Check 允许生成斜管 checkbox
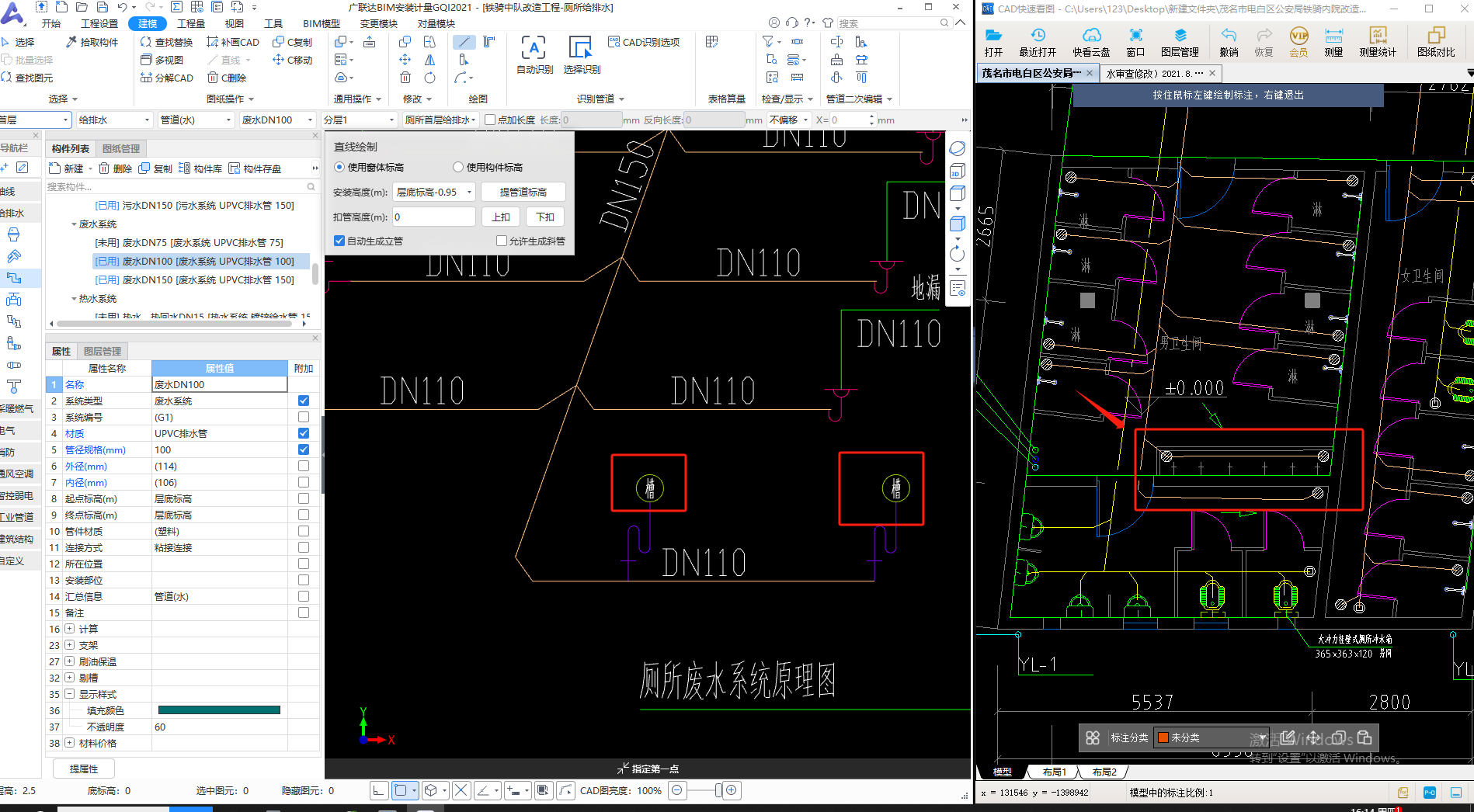This screenshot has width=1474, height=812. (x=502, y=241)
